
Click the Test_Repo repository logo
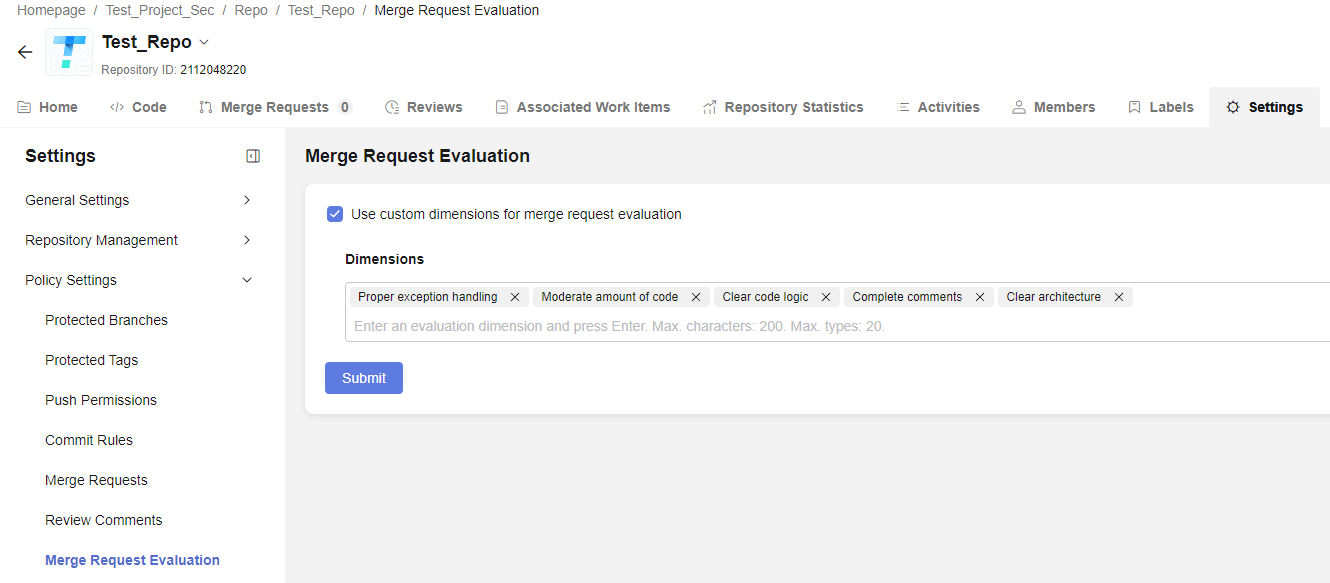click(69, 52)
